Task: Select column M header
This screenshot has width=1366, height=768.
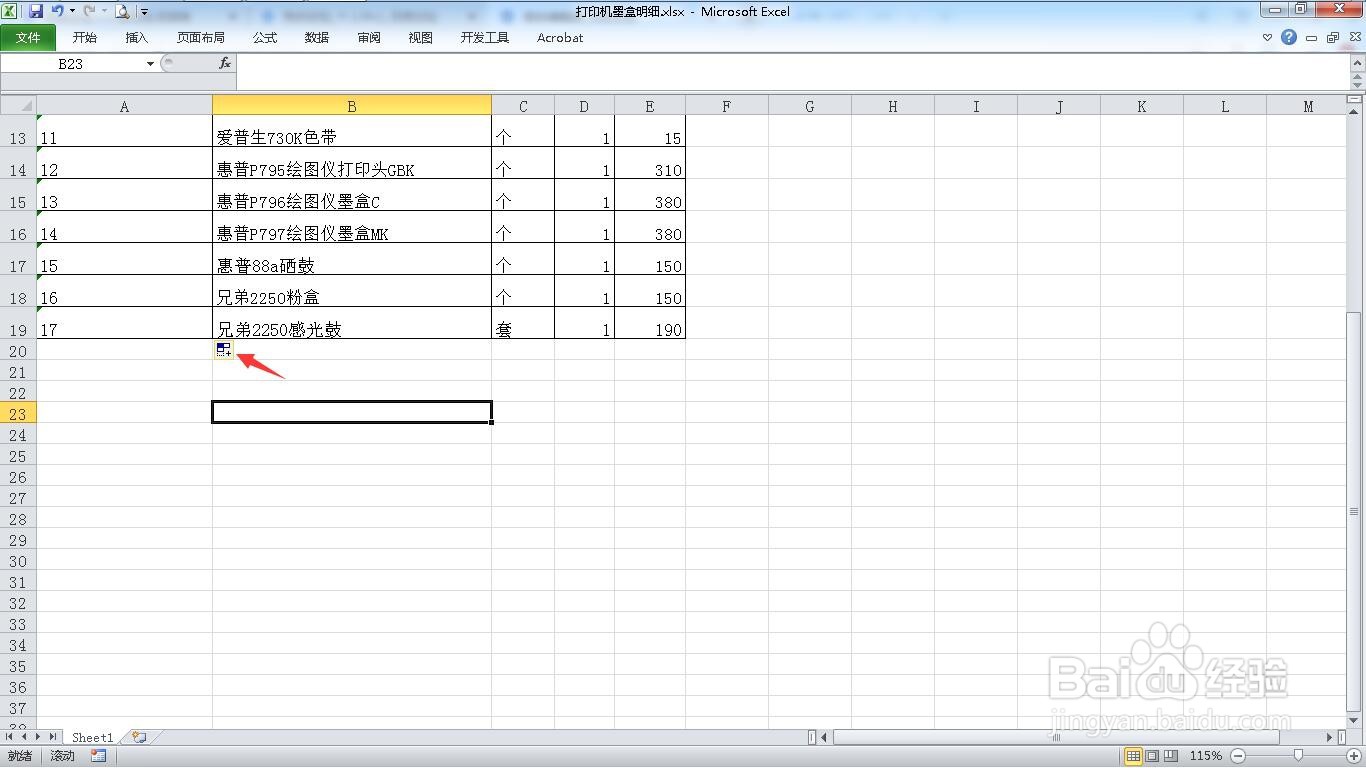Action: point(1307,106)
